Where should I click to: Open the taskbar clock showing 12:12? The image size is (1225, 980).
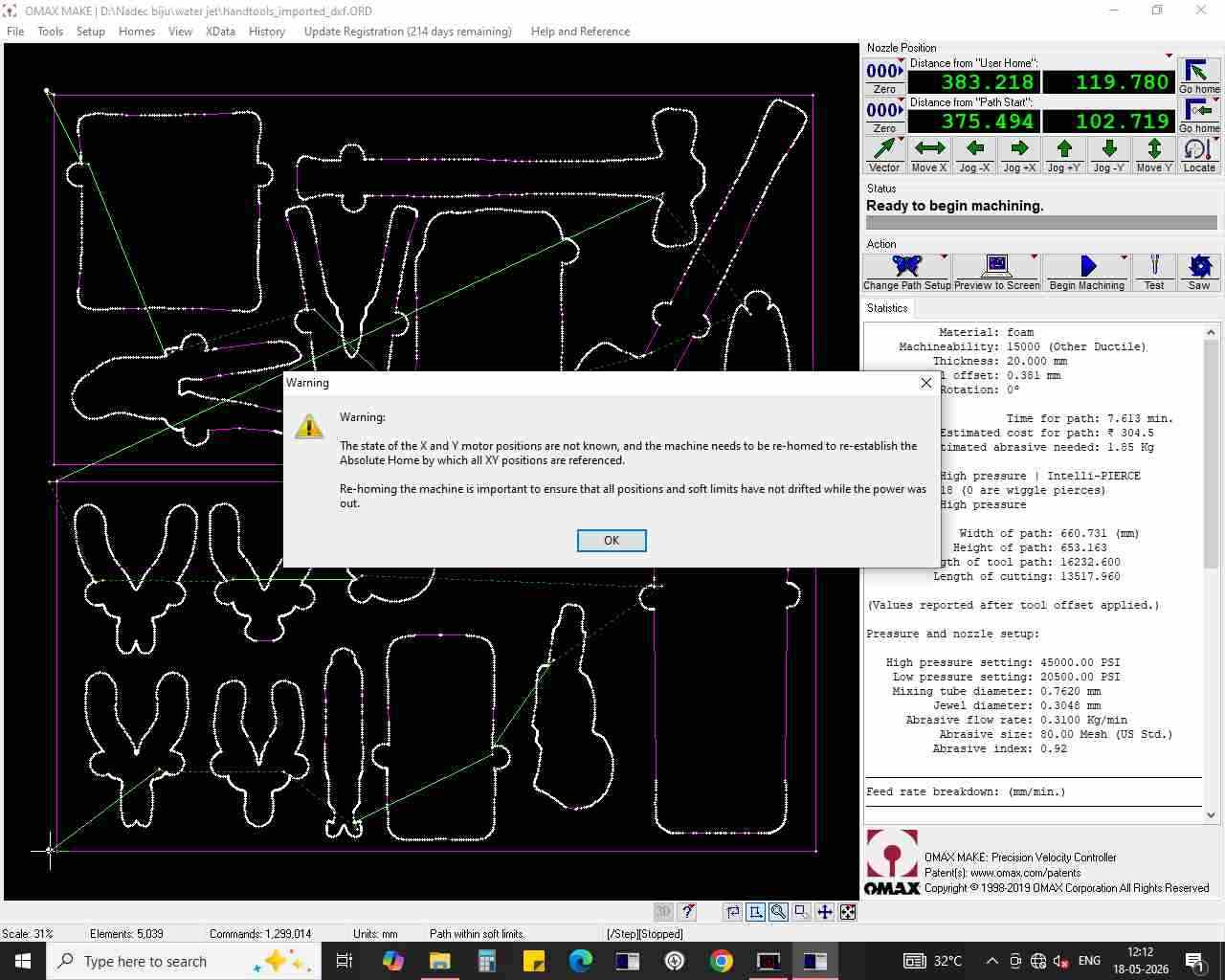[x=1140, y=961]
